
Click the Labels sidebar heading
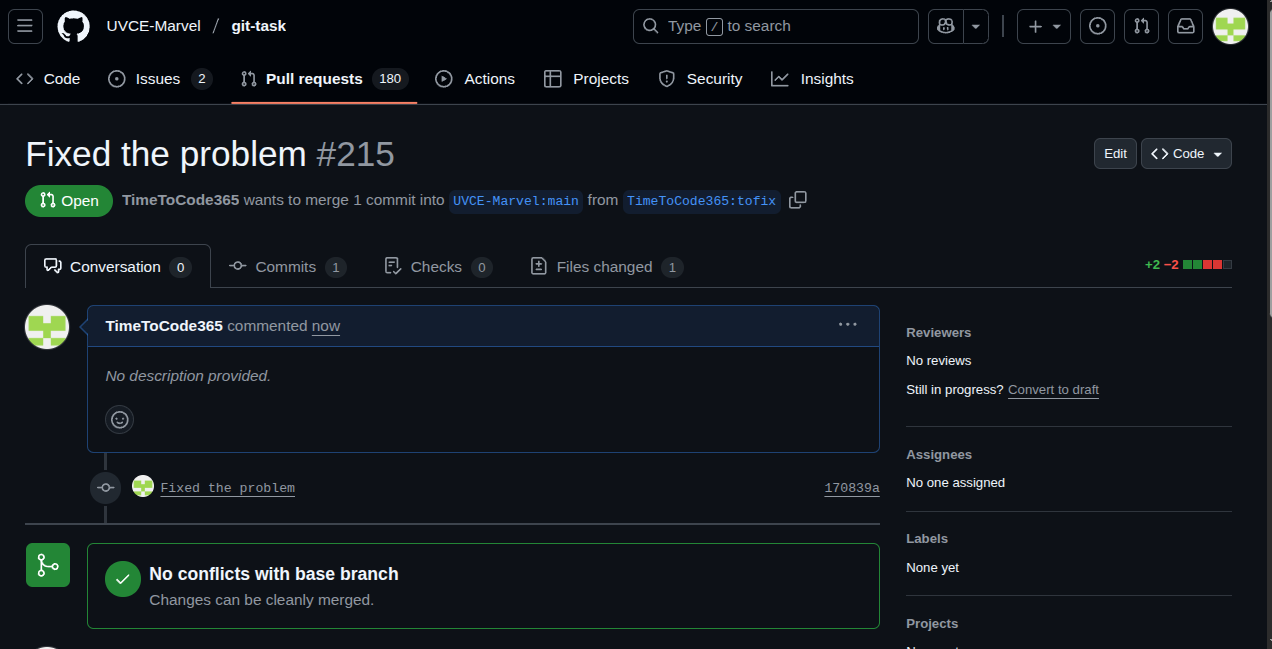click(927, 539)
